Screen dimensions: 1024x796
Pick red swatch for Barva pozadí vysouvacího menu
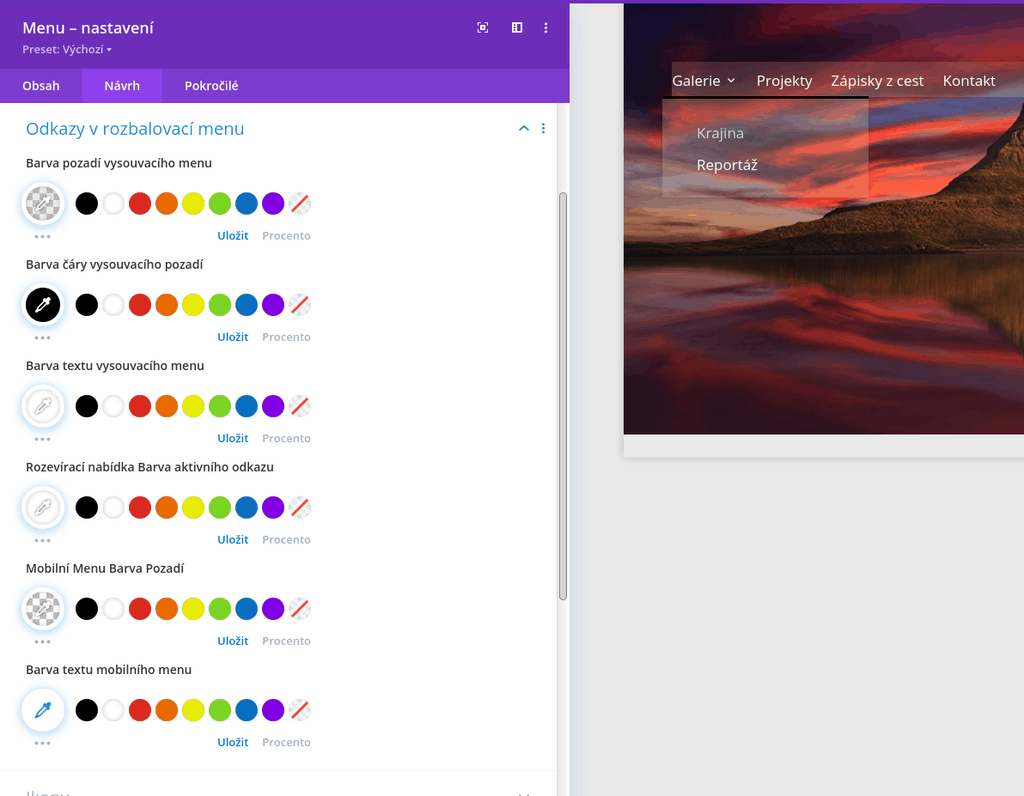click(x=140, y=204)
